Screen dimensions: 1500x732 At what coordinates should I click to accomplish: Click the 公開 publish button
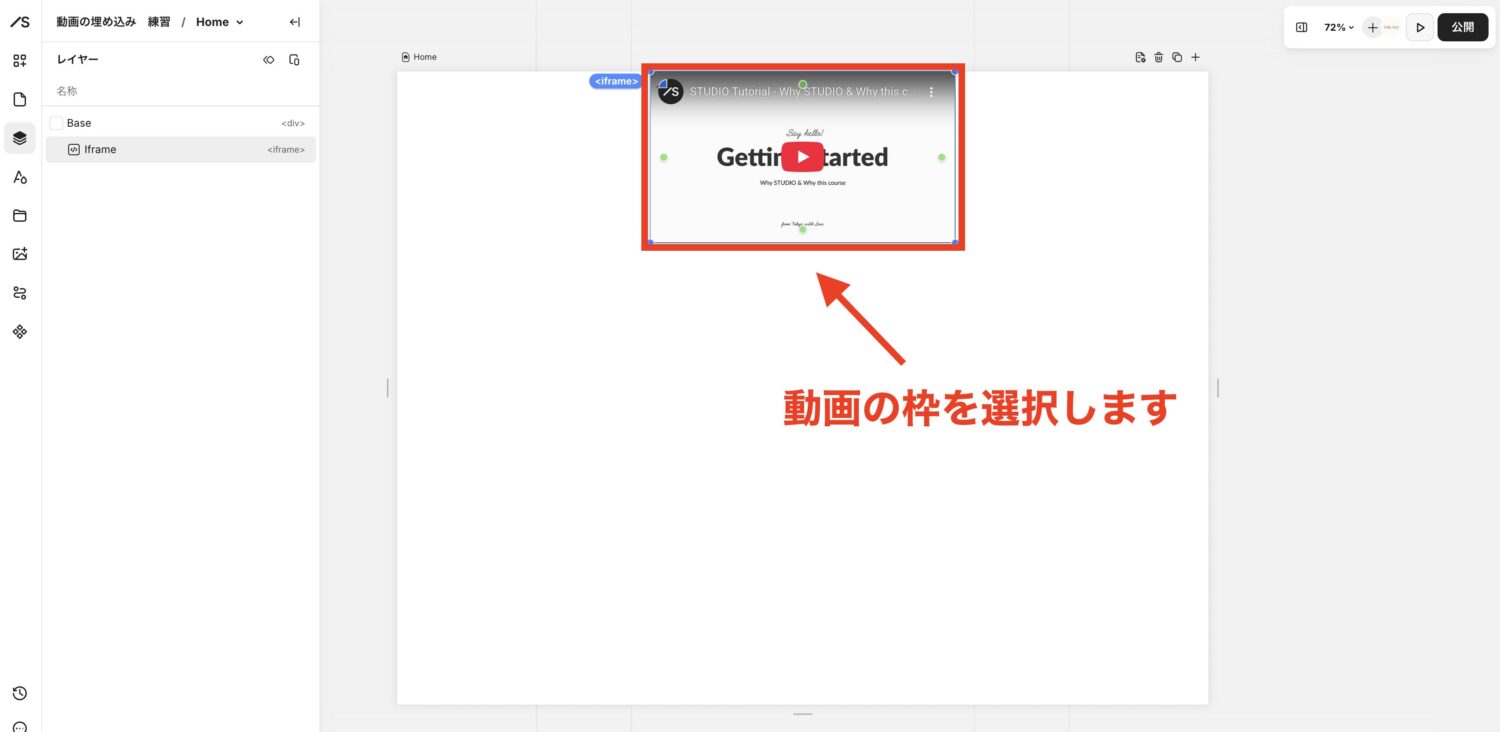click(1462, 27)
